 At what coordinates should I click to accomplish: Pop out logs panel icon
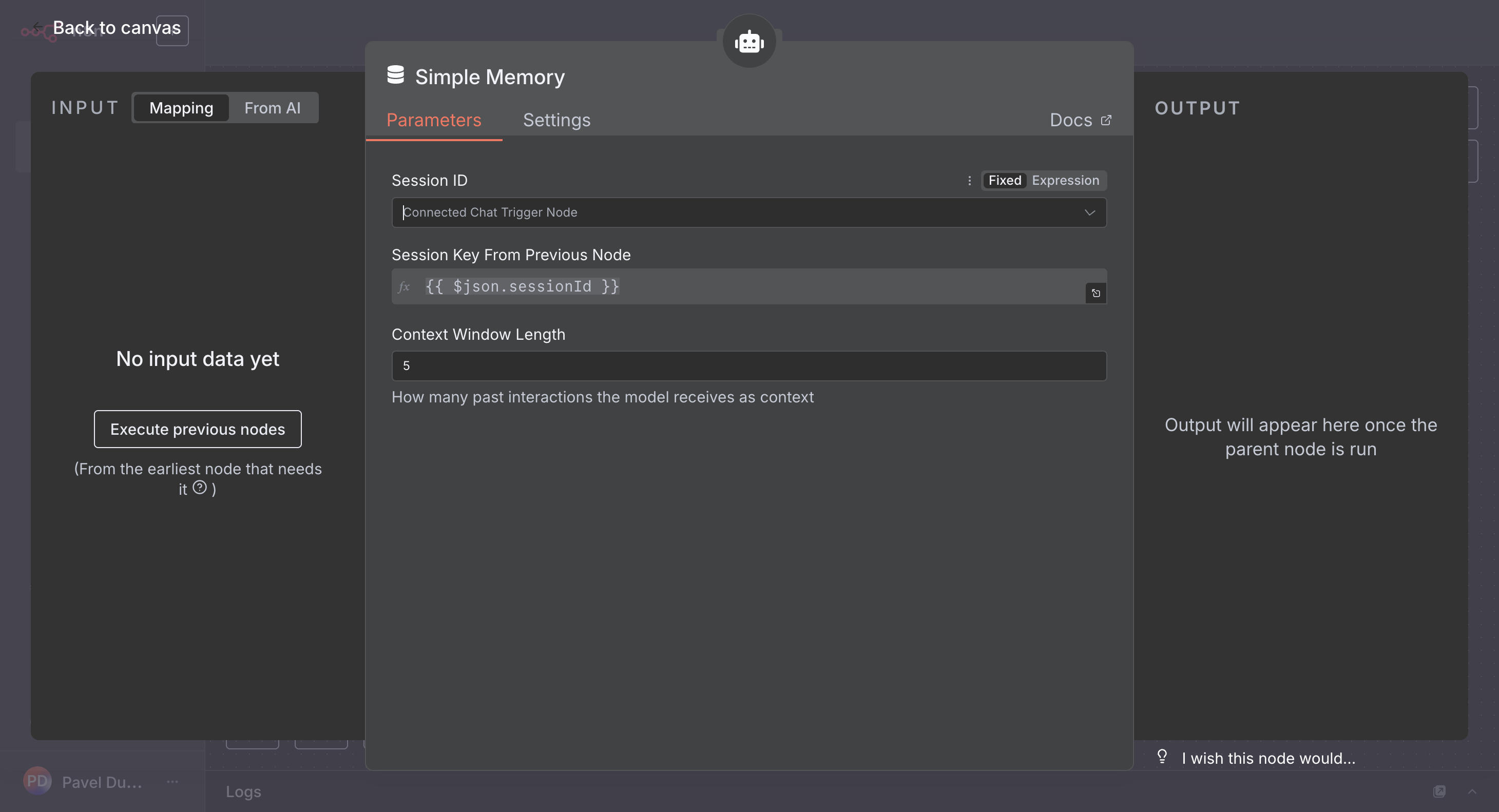1439,791
